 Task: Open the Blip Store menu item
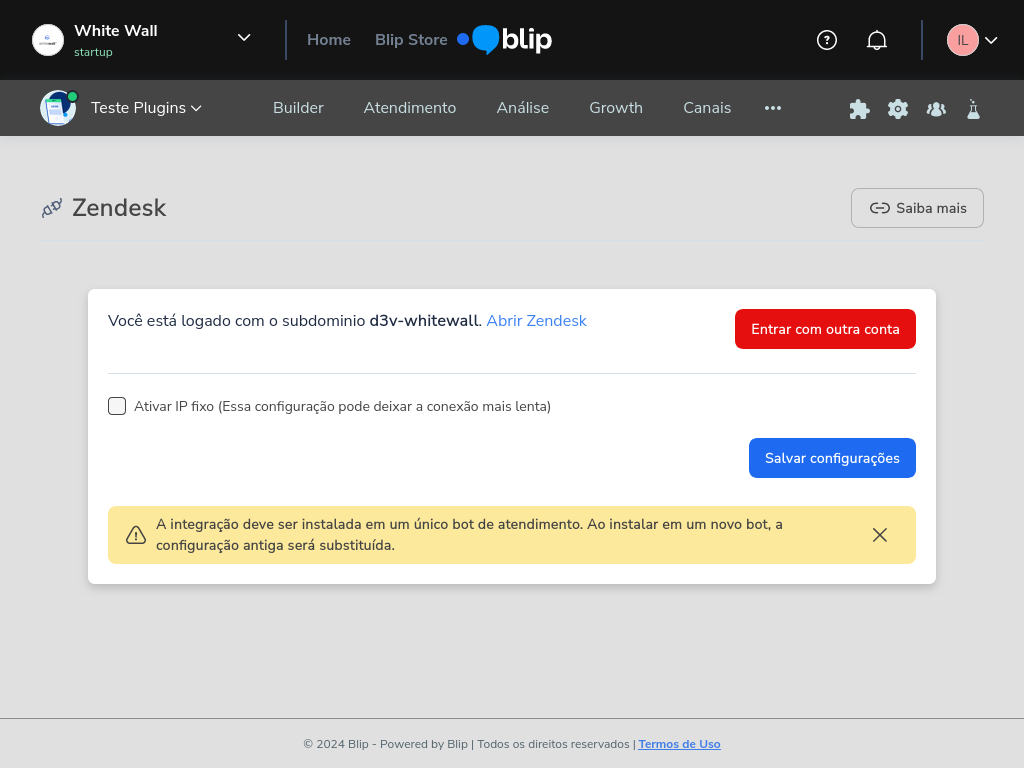[411, 40]
